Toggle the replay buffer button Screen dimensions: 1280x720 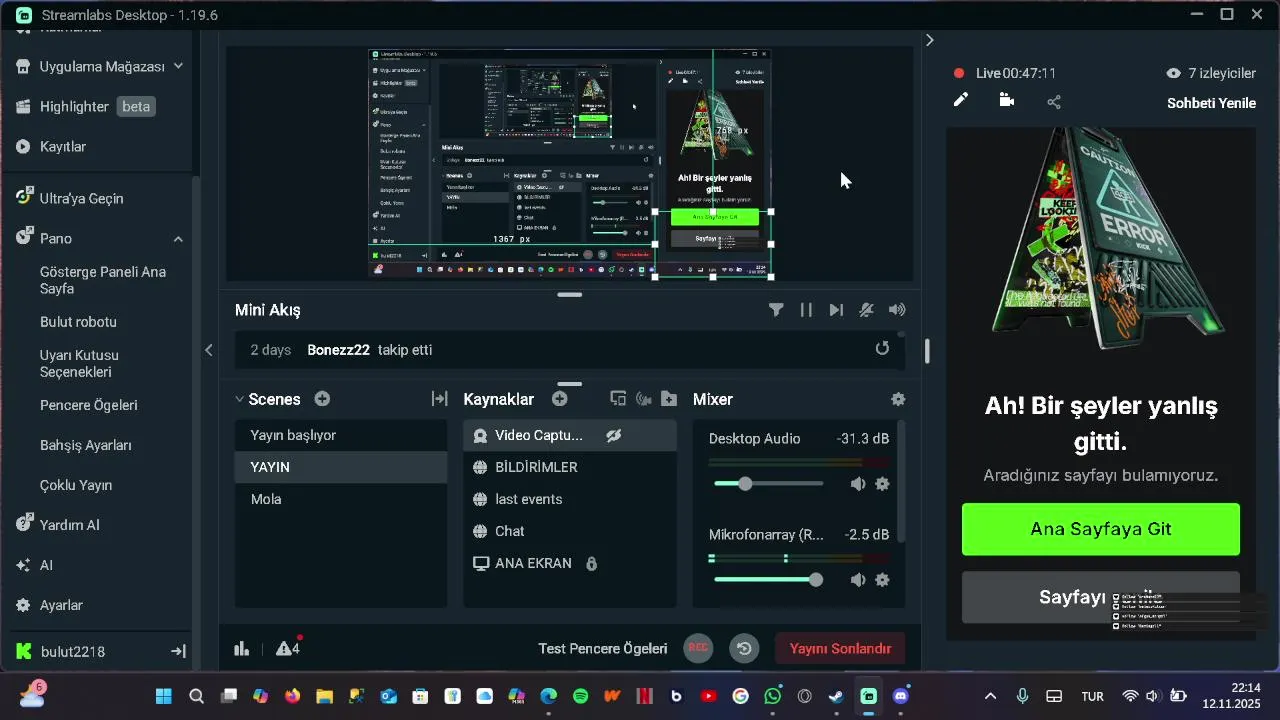744,648
